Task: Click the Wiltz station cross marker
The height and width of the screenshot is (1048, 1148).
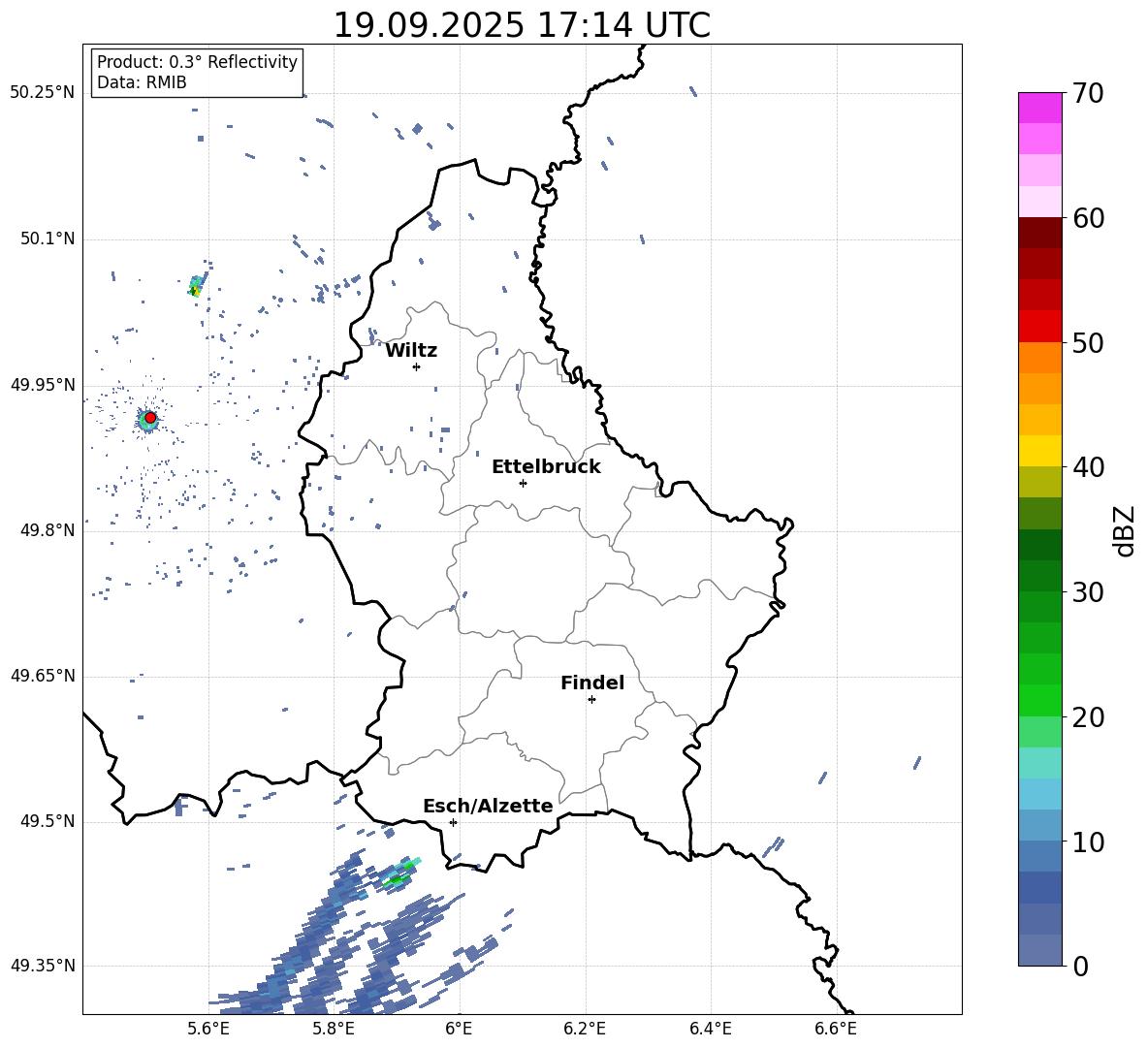Action: [x=417, y=366]
